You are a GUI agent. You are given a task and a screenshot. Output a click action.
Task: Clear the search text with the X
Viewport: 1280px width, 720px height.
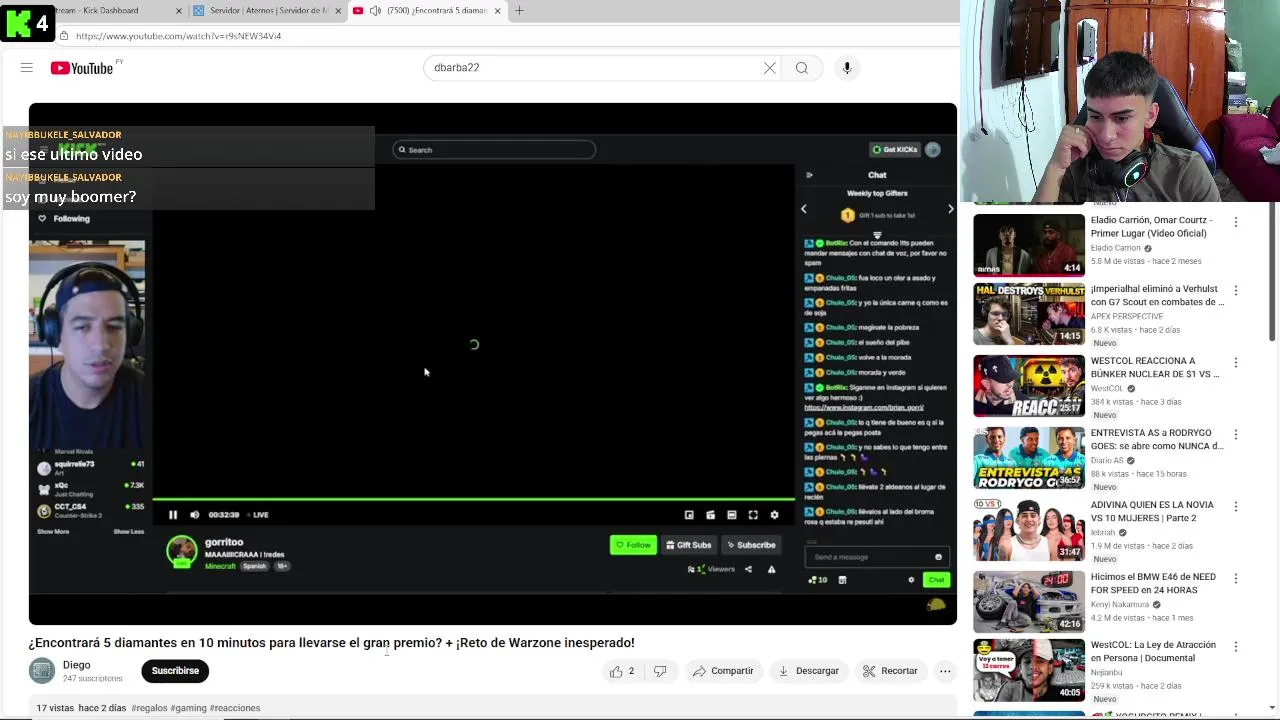769,68
